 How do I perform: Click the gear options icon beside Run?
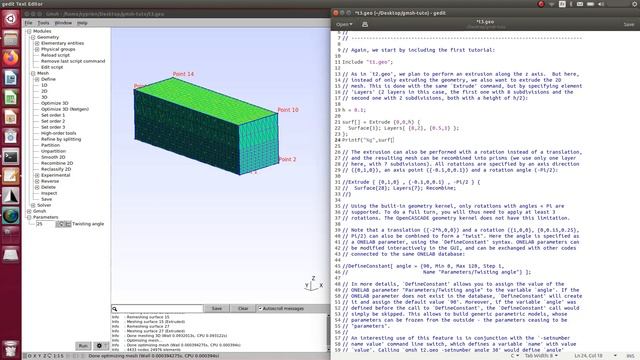pos(99,346)
